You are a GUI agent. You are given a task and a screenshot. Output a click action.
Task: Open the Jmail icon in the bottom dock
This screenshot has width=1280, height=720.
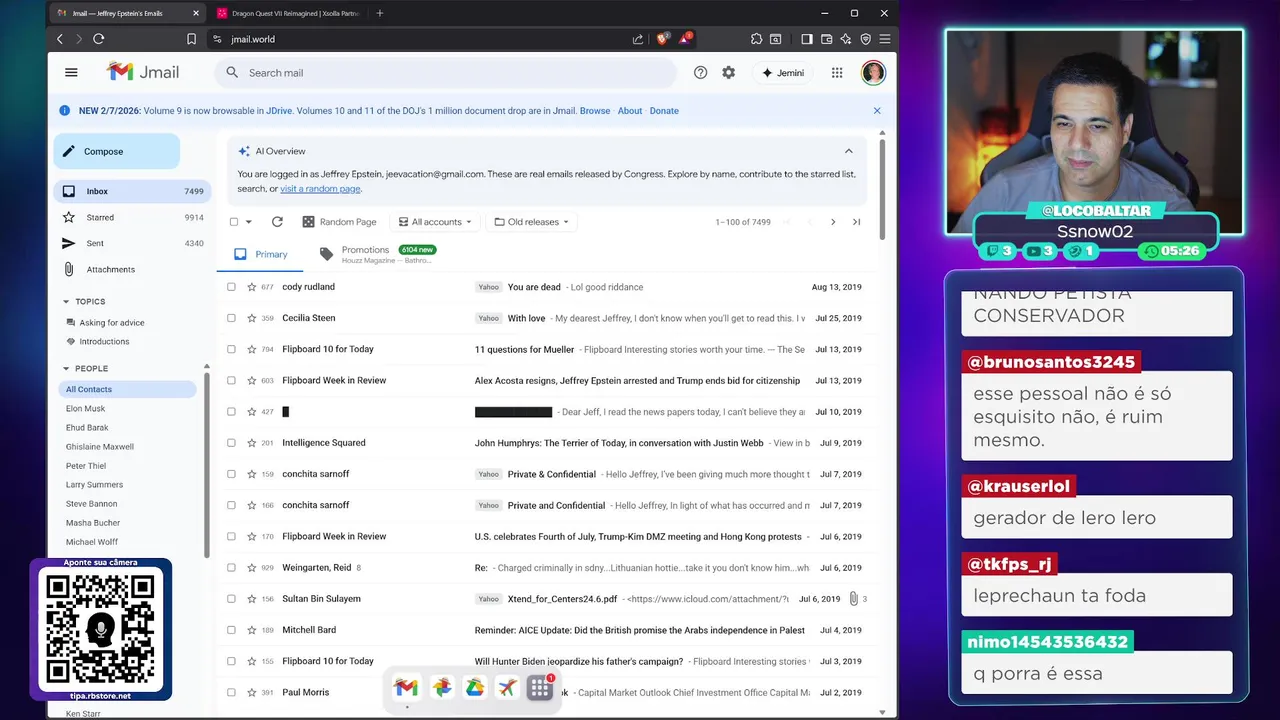click(x=405, y=687)
